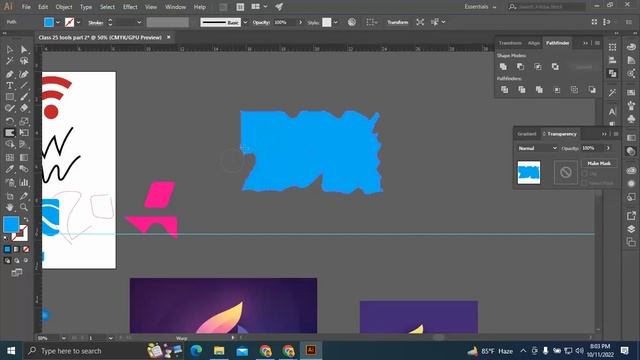
Task: Open the control bar stroke color dropdown
Action: pyautogui.click(x=78, y=22)
